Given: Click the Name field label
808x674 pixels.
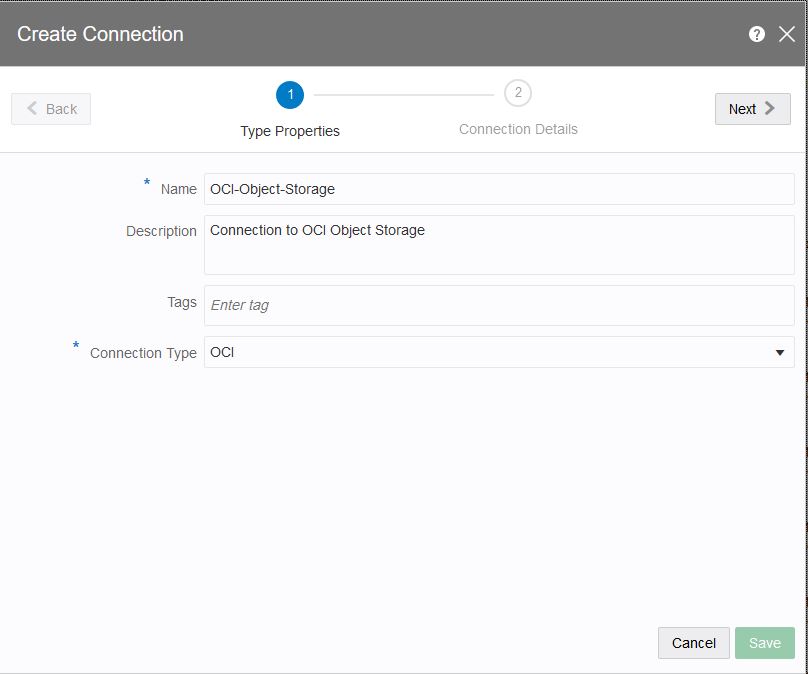Looking at the screenshot, I should point(179,189).
